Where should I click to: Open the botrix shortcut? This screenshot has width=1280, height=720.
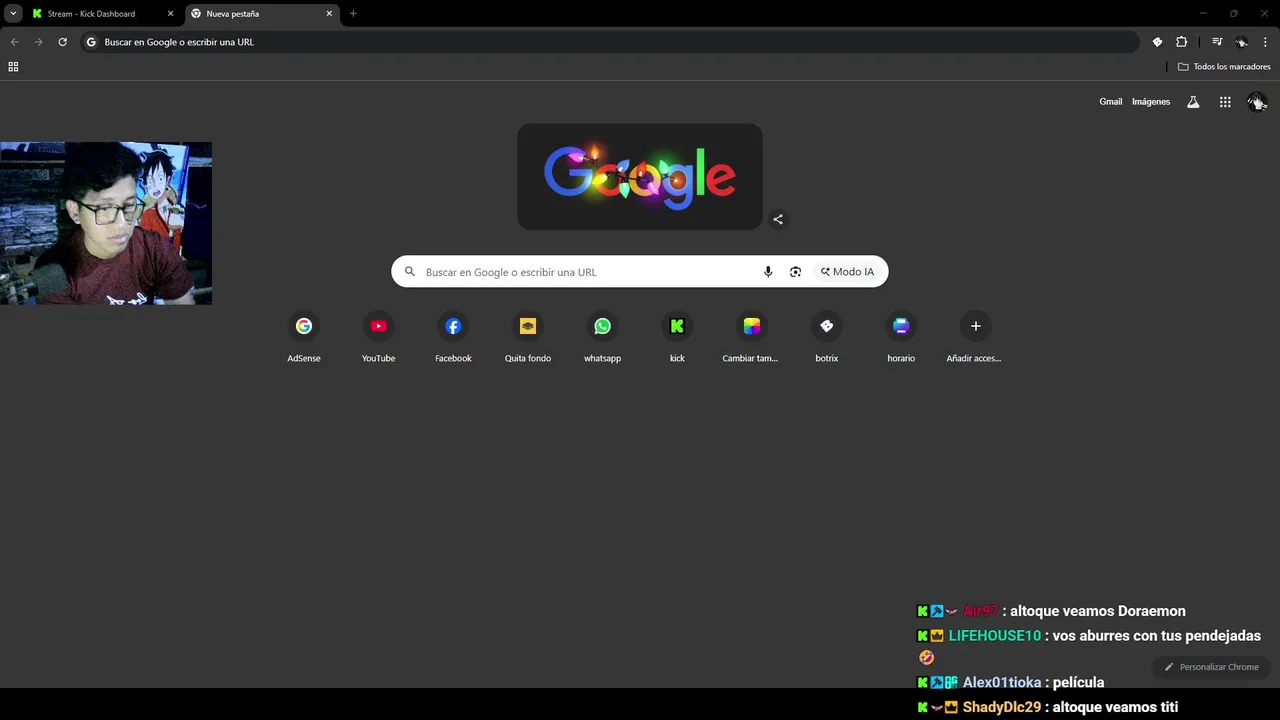(826, 338)
